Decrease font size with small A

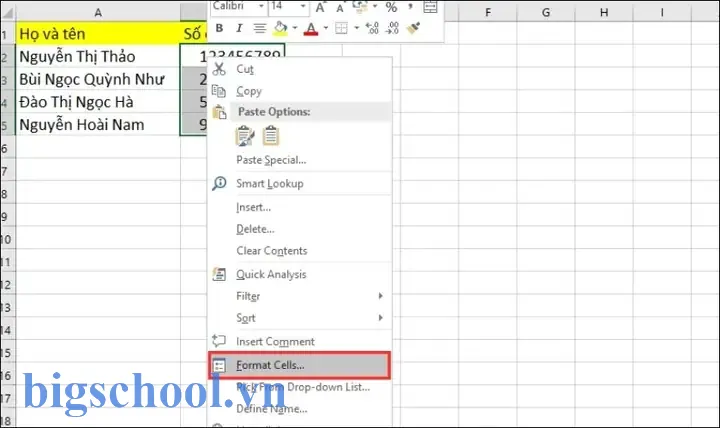coord(340,8)
